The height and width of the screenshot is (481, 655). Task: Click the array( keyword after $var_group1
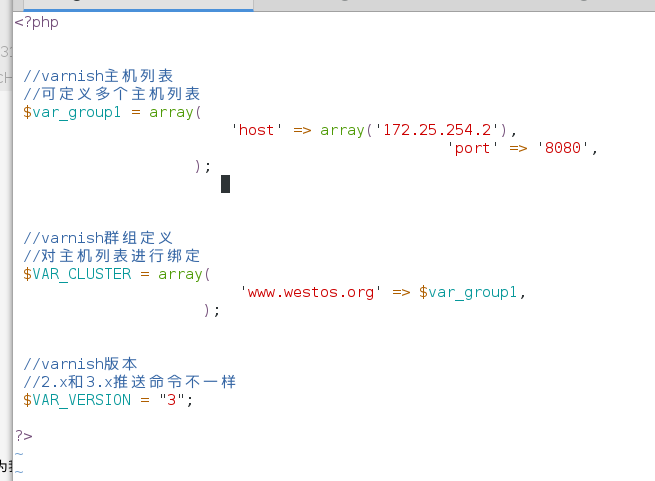pyautogui.click(x=175, y=112)
